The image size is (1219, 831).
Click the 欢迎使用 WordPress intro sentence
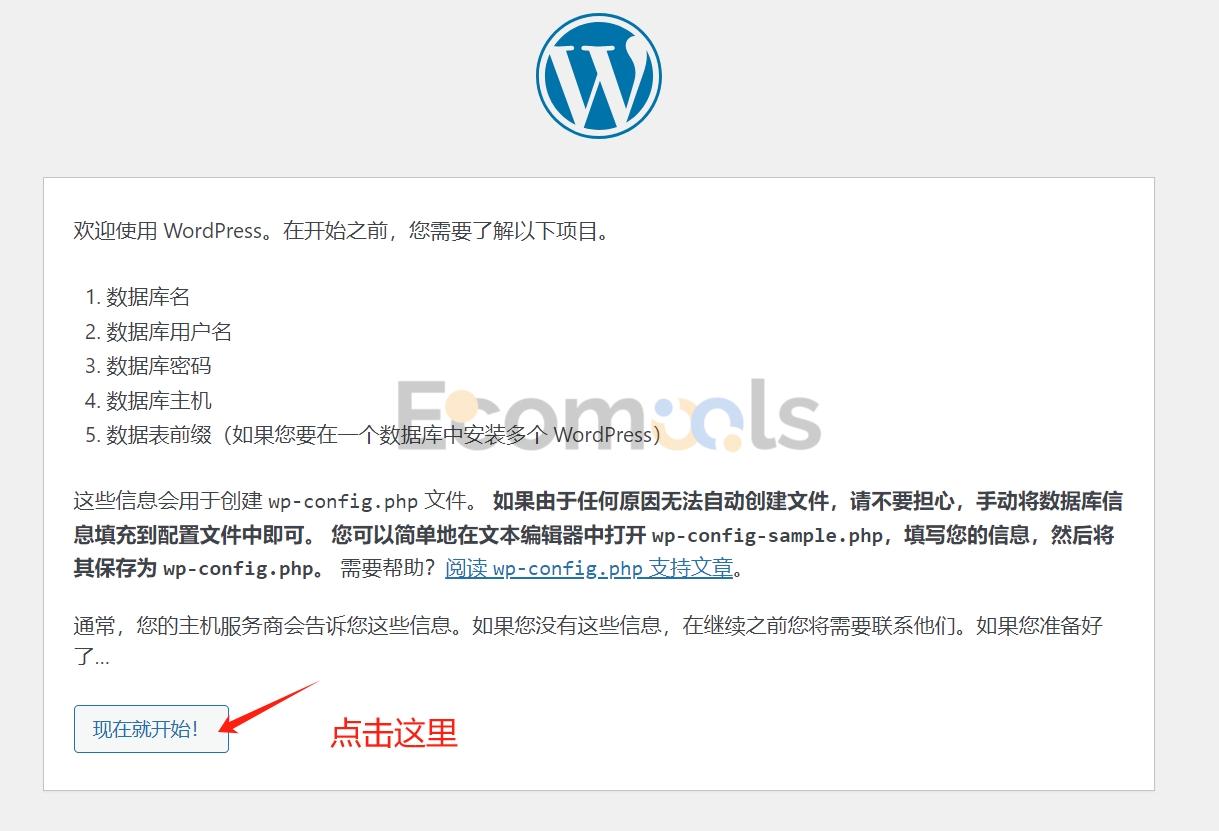[x=341, y=232]
